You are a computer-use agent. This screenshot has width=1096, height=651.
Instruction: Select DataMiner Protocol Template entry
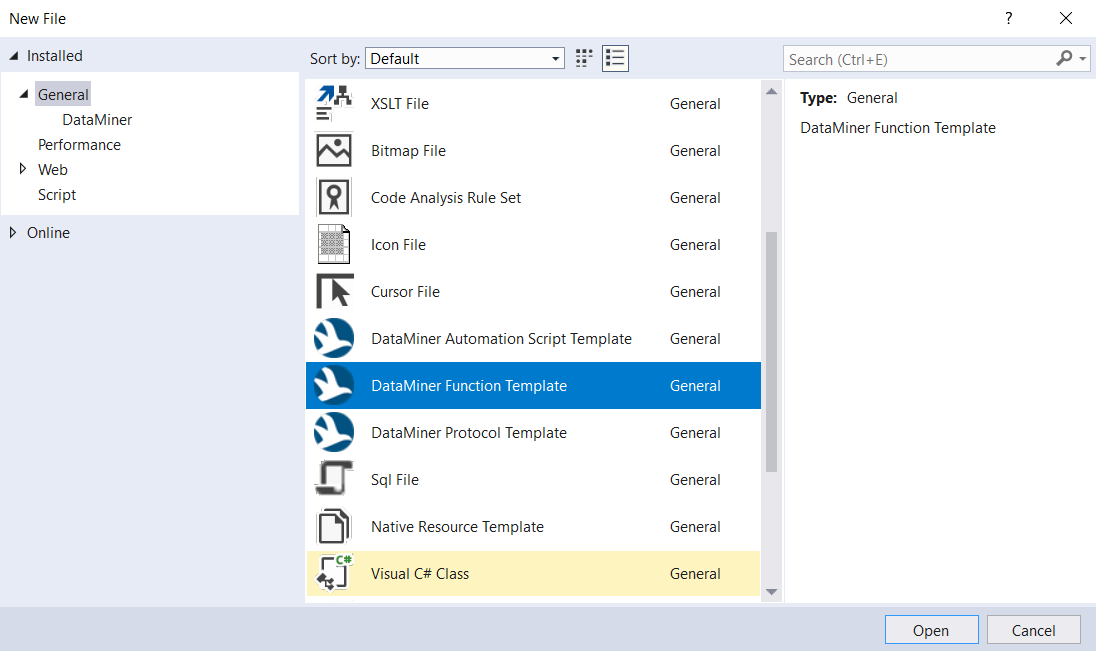[x=533, y=432]
